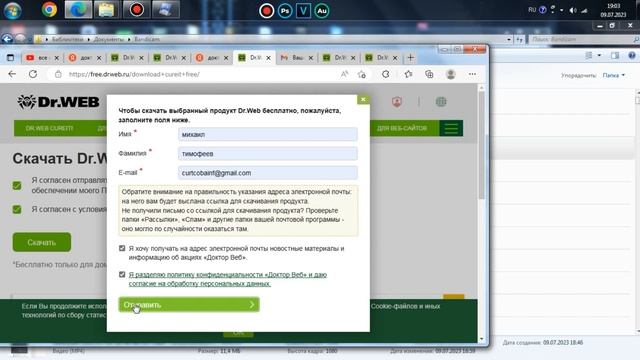Open Read aloud icon in address bar
Image resolution: width=640 pixels, height=360 pixels.
[x=344, y=74]
